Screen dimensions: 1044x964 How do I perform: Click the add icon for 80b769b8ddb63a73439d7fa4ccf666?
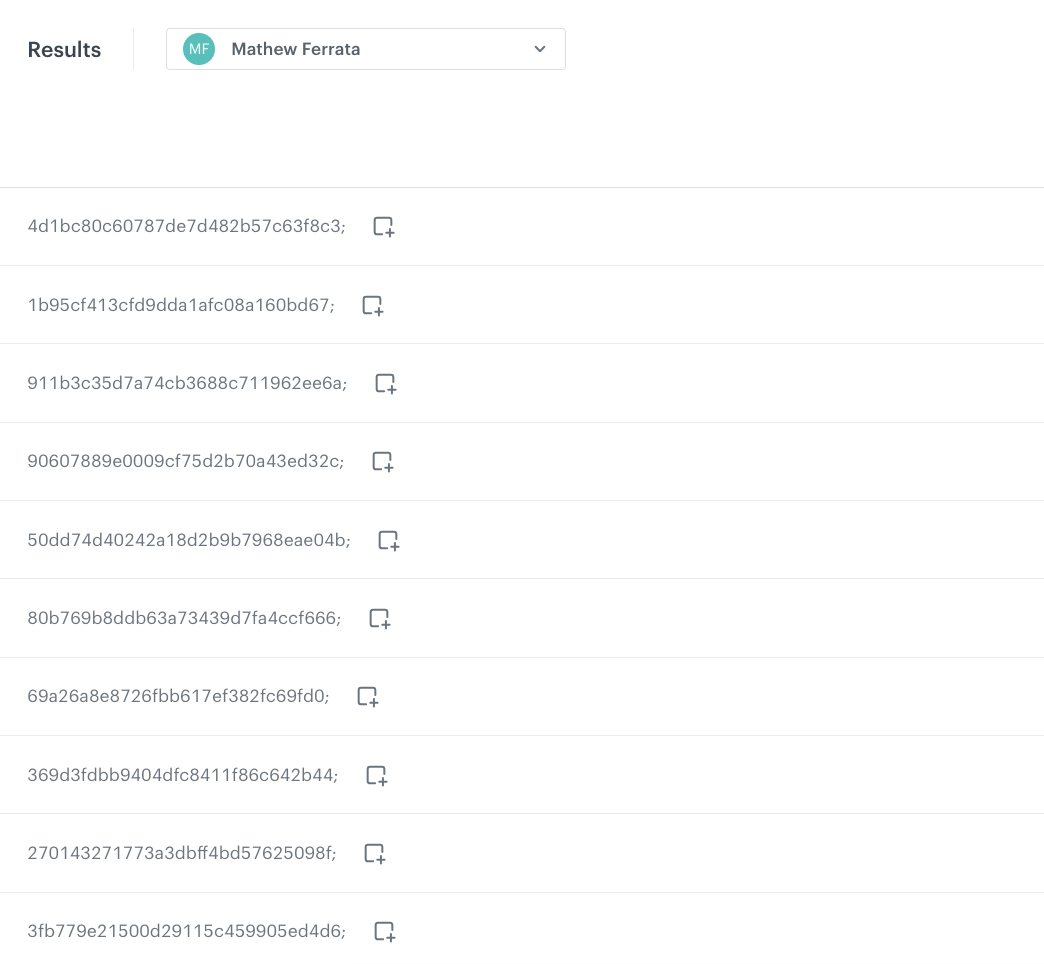pos(379,619)
